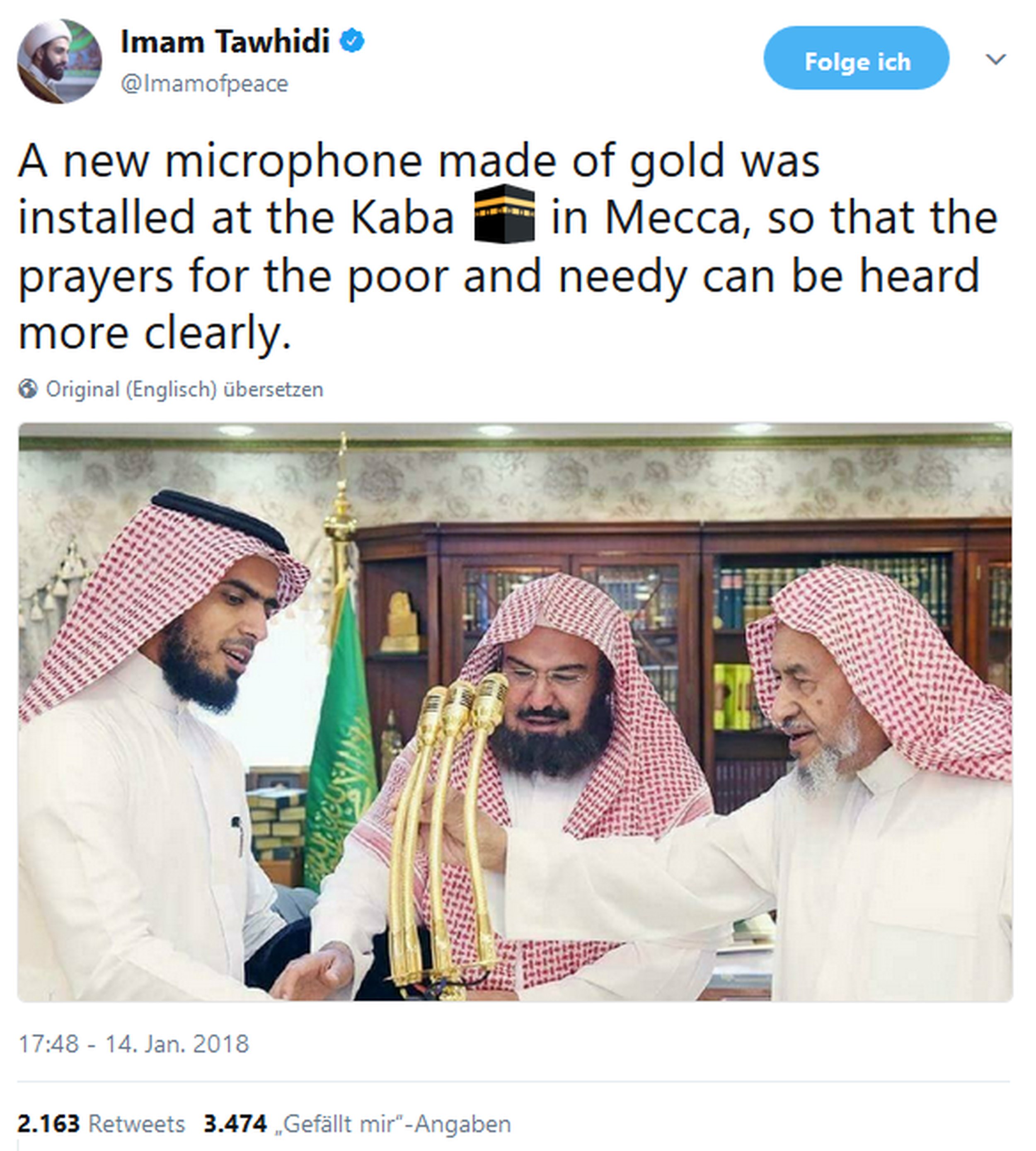Viewport: 1036px width, 1151px height.
Task: Open Imam Tawhidi's profile avatar
Action: click(59, 61)
